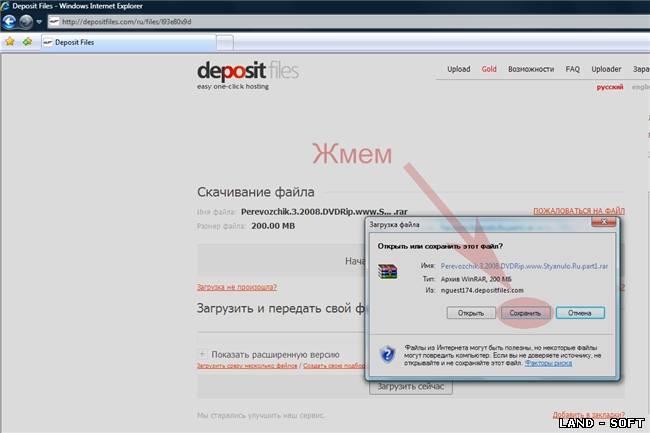
Task: Click the Скачивание файла heading
Action: (255, 192)
